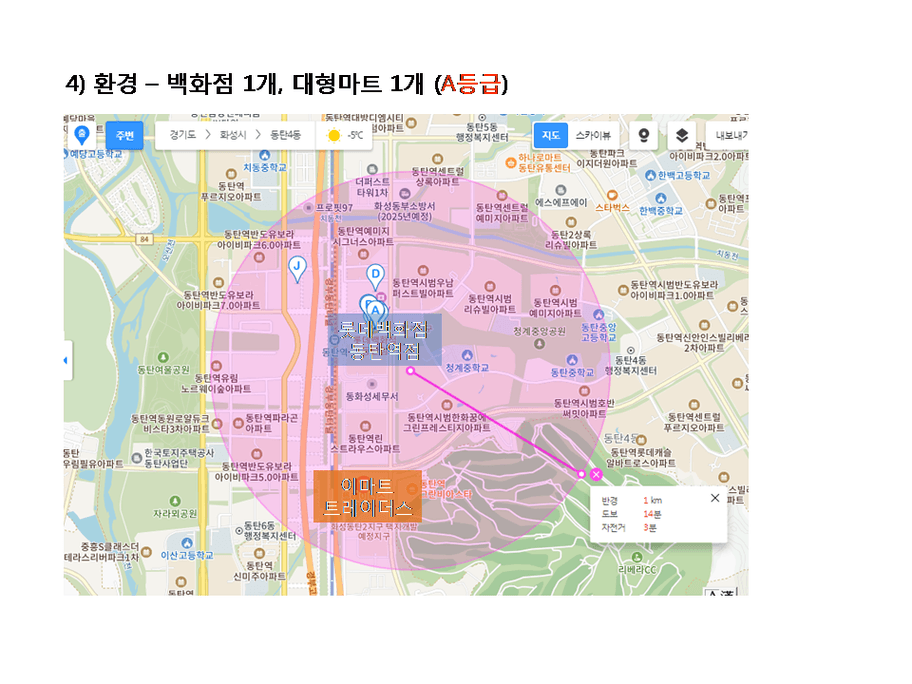Screen dimensions: 912x684
Task: Click the 한국토지주택공사 동탄사업단 icon
Action: [x=137, y=458]
